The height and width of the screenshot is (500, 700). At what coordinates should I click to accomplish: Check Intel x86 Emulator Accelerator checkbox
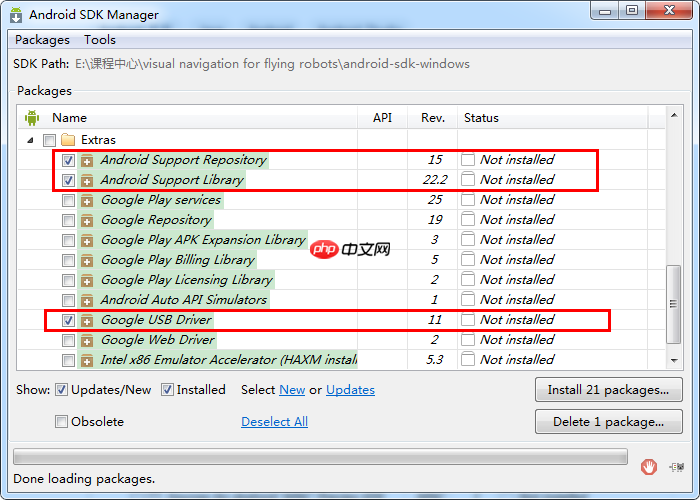pyautogui.click(x=68, y=360)
